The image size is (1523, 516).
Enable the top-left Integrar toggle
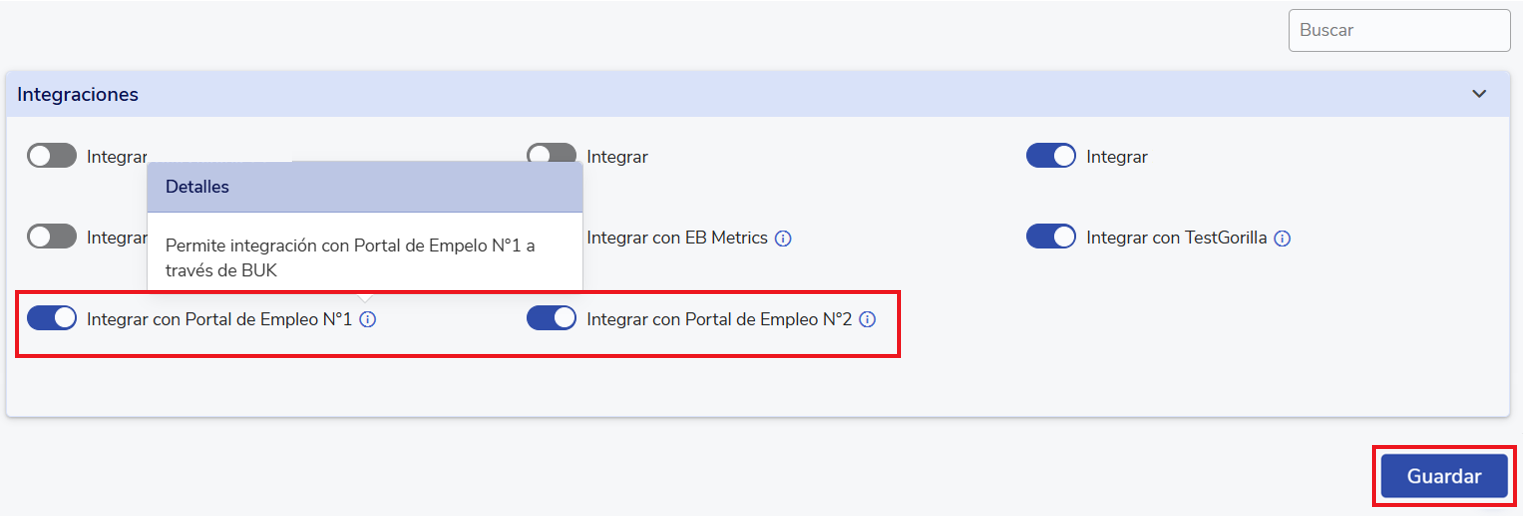[x=52, y=156]
